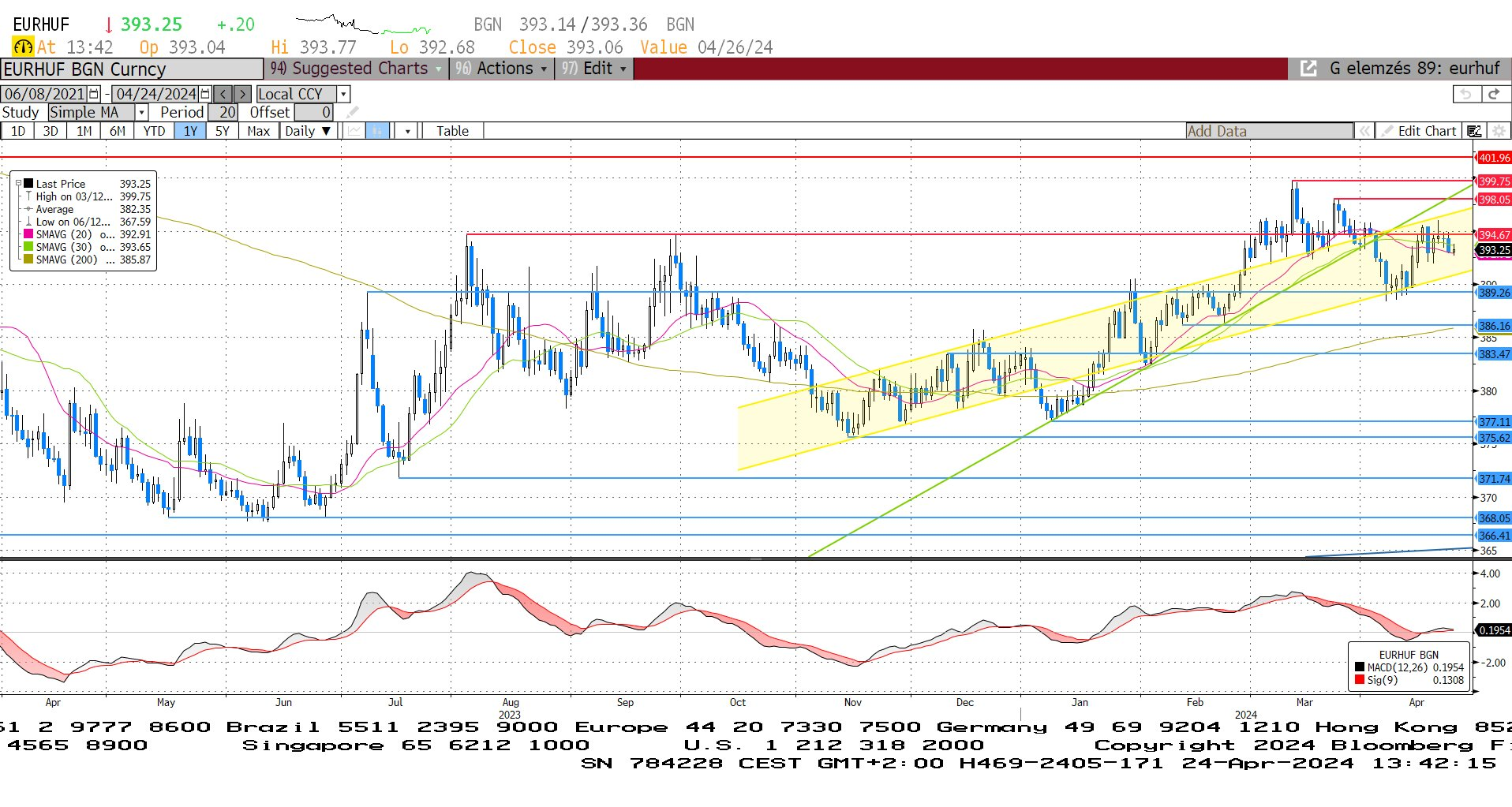Click the Edit Chart button
This screenshot has width=1512, height=807.
1419,131
